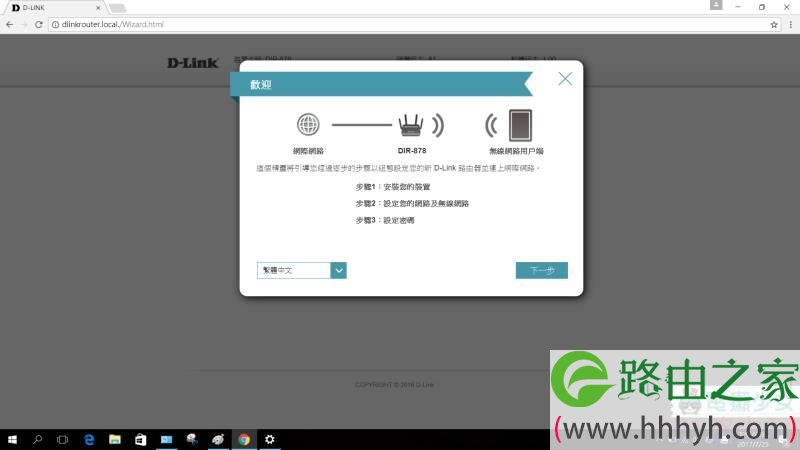This screenshot has height=450, width=800.
Task: Click the COPYRIGHT footer text
Action: click(394, 385)
